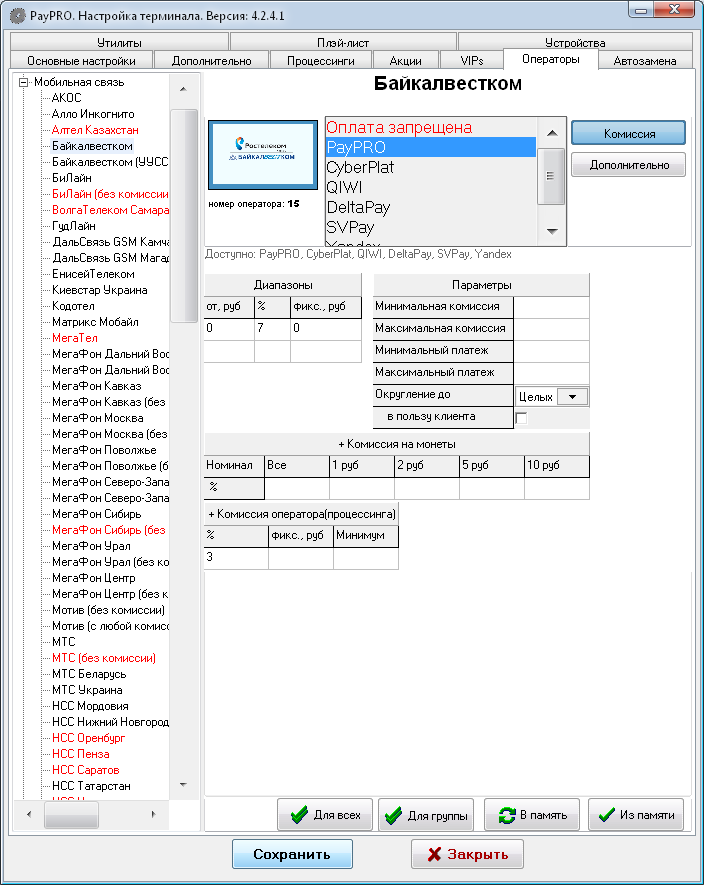Expand the Комиссия на монеты section
This screenshot has height=887, width=705.
(x=397, y=443)
